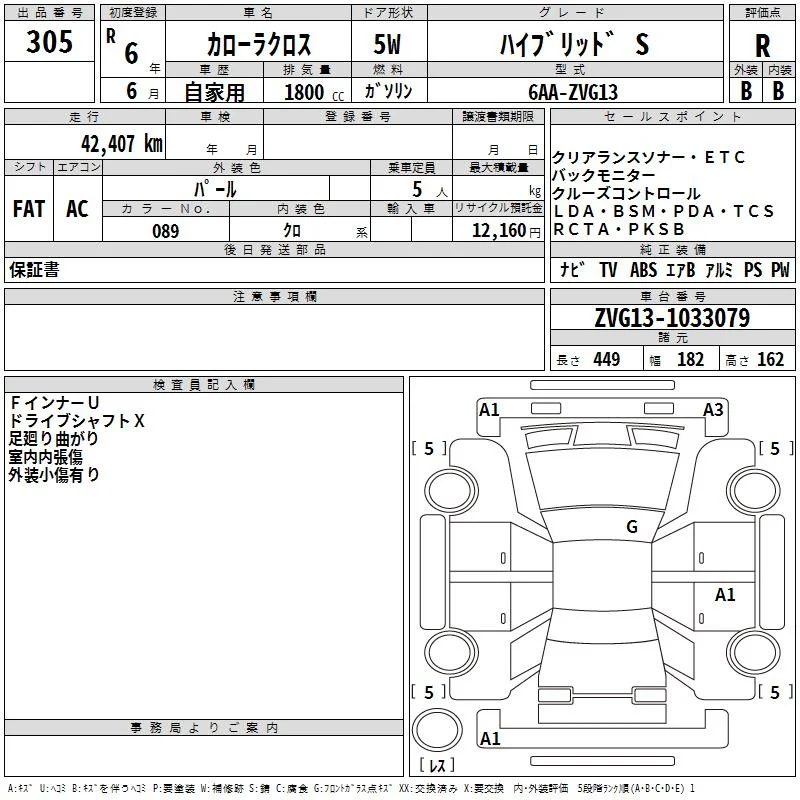Click 事務局よりご案内 section header
This screenshot has height=800, width=800.
tap(204, 728)
